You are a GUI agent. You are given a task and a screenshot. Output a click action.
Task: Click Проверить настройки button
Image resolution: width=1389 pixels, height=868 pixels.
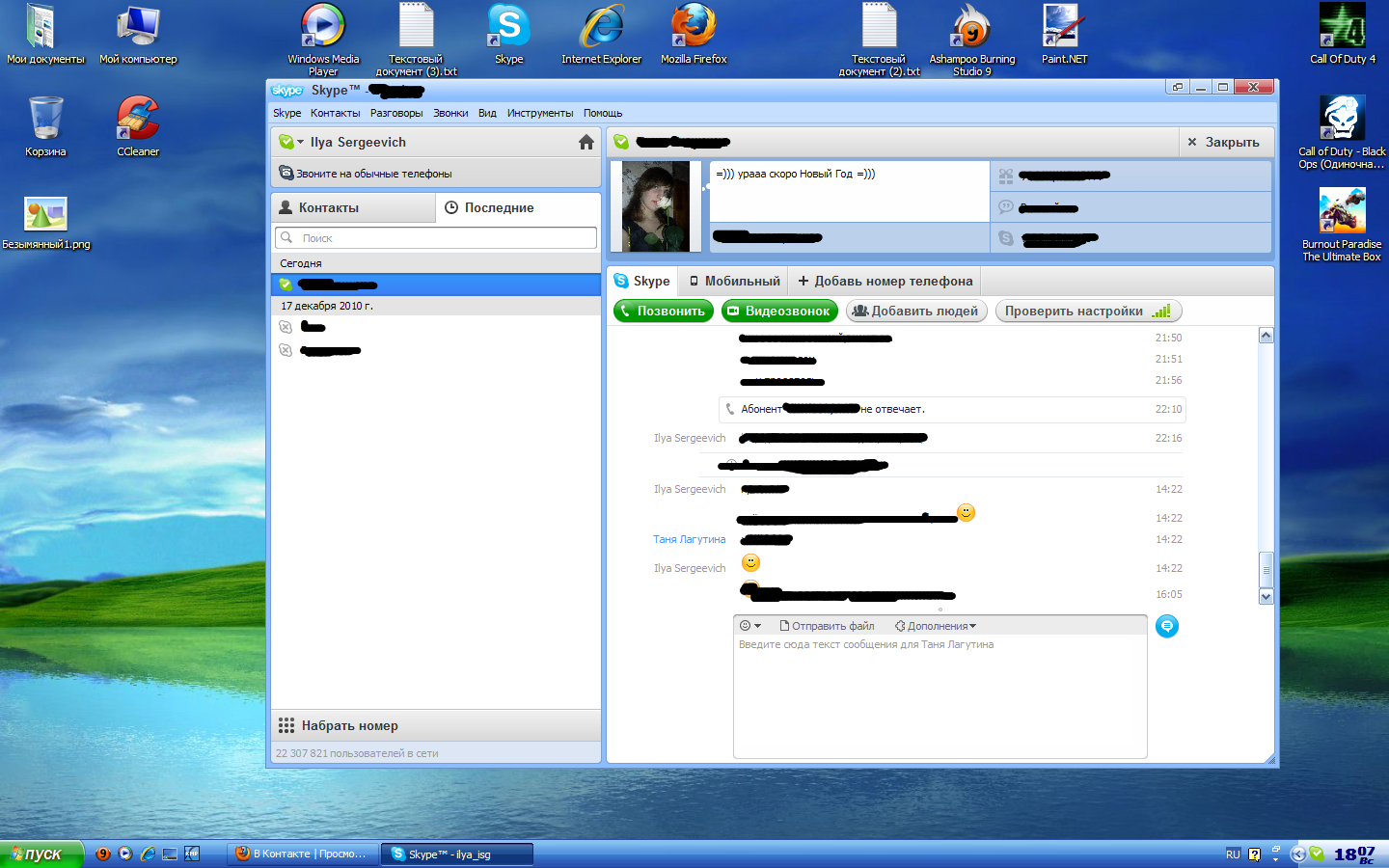click(1088, 311)
